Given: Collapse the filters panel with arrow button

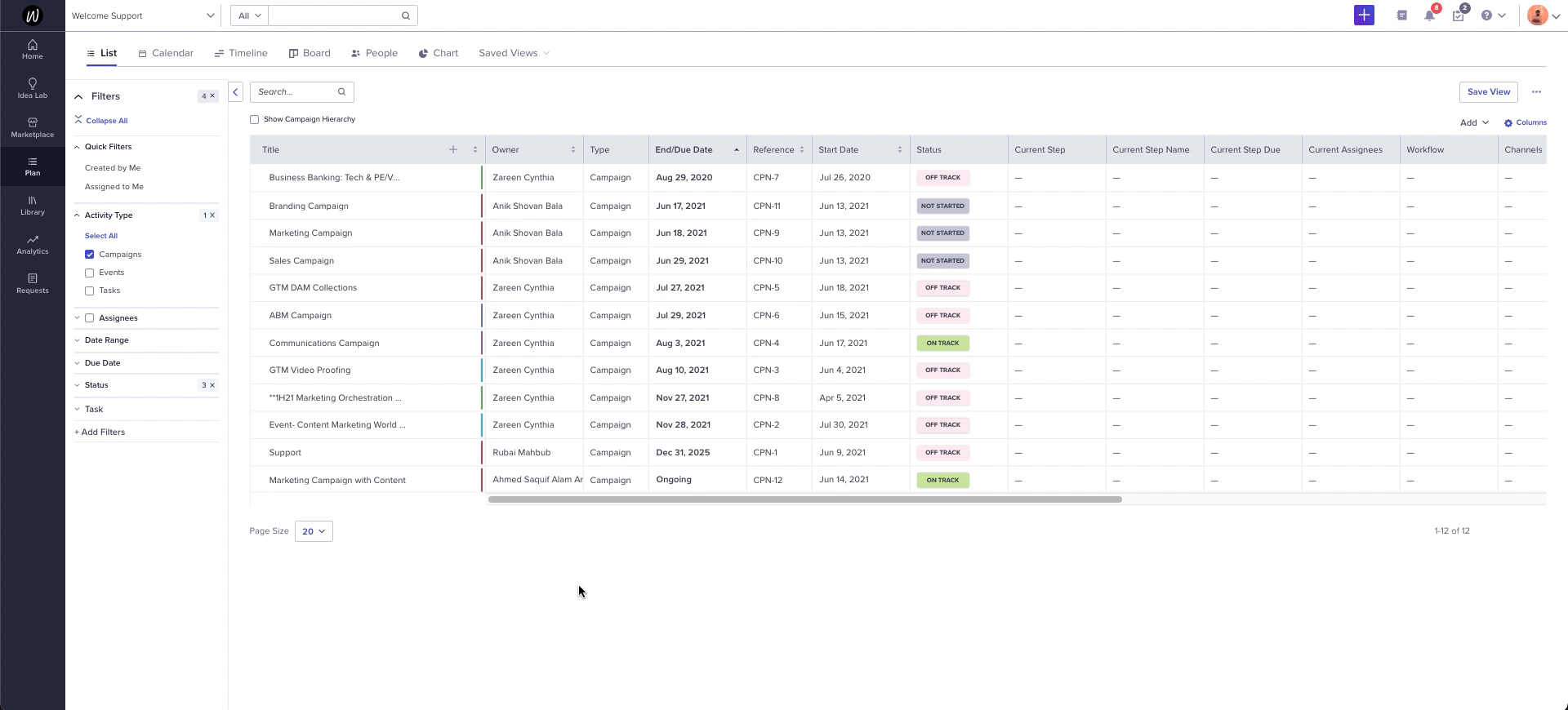Looking at the screenshot, I should point(235,92).
